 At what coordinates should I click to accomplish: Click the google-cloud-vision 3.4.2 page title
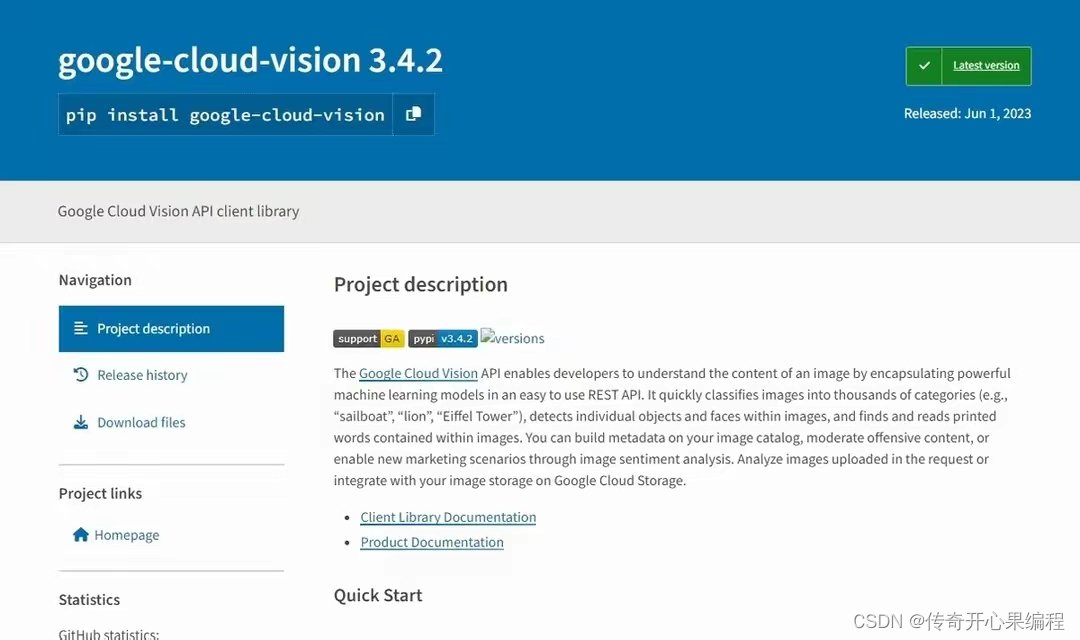point(250,60)
